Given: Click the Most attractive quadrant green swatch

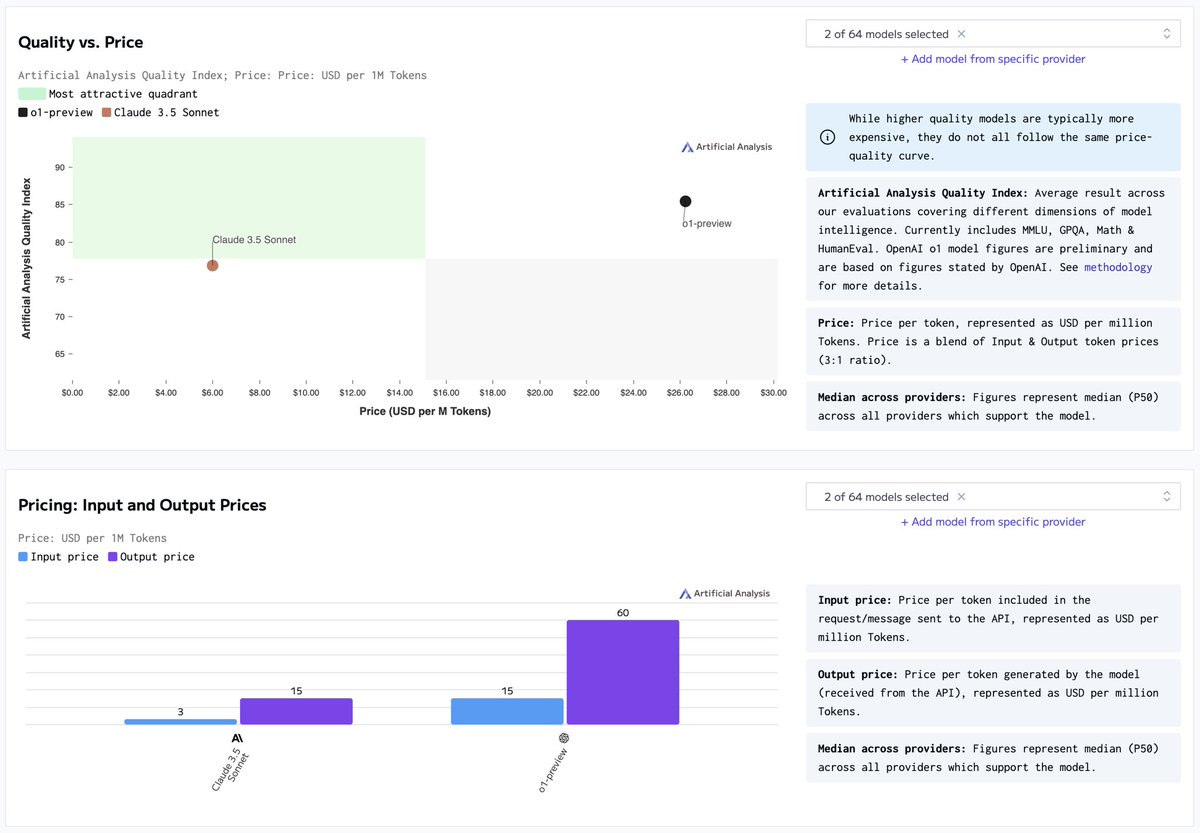Looking at the screenshot, I should 31,94.
